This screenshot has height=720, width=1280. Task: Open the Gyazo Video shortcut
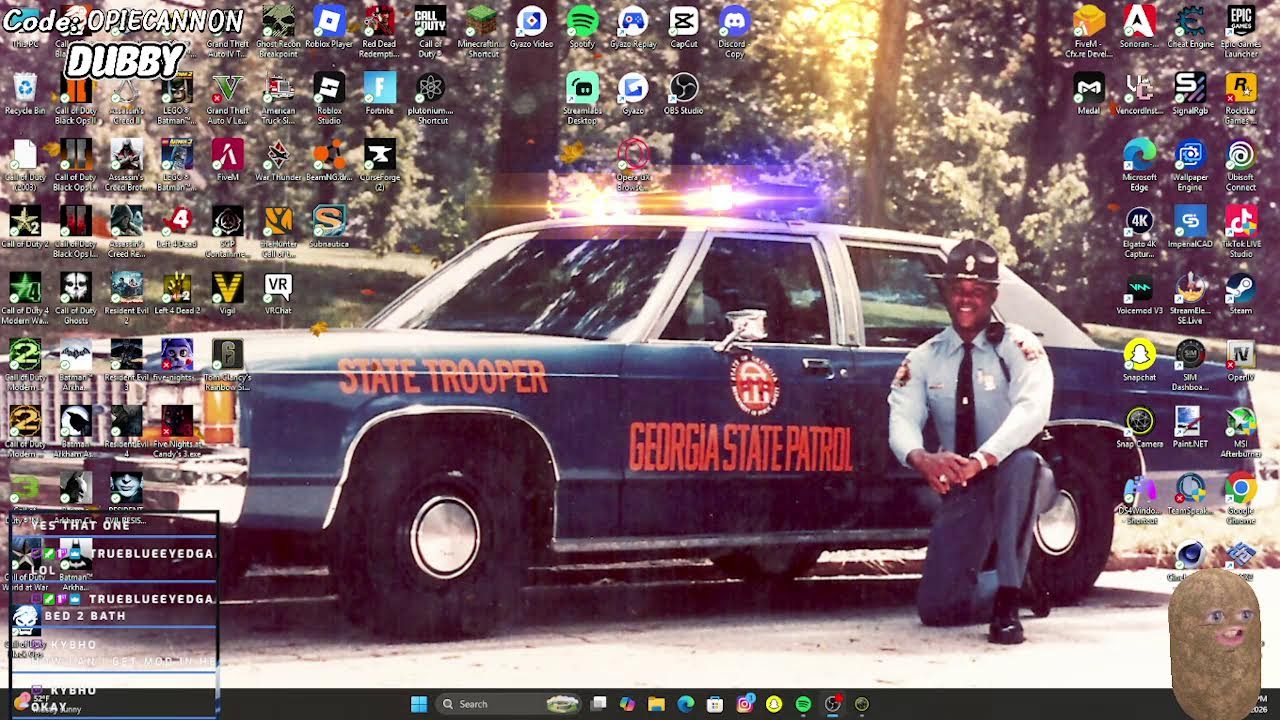[531, 27]
